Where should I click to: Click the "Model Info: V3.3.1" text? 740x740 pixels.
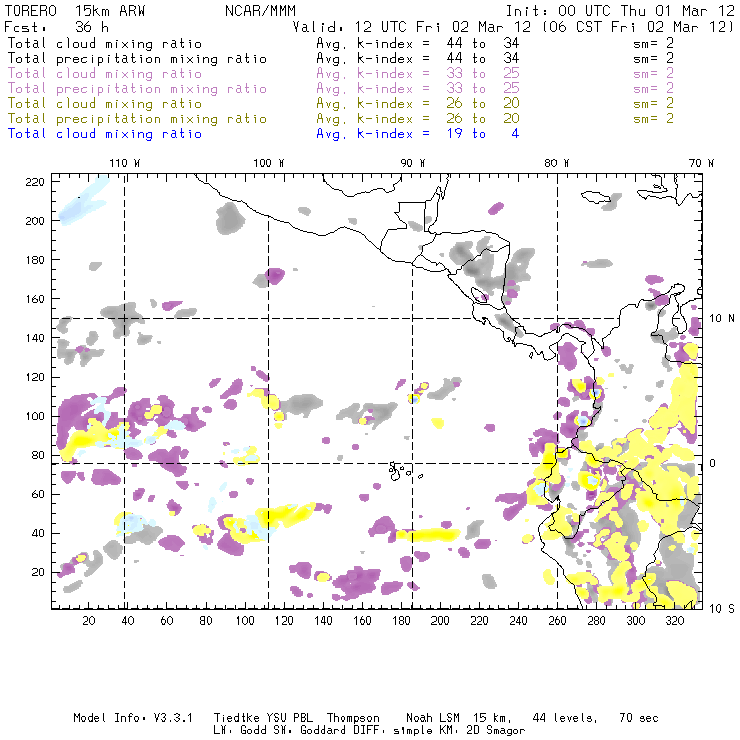(x=133, y=718)
